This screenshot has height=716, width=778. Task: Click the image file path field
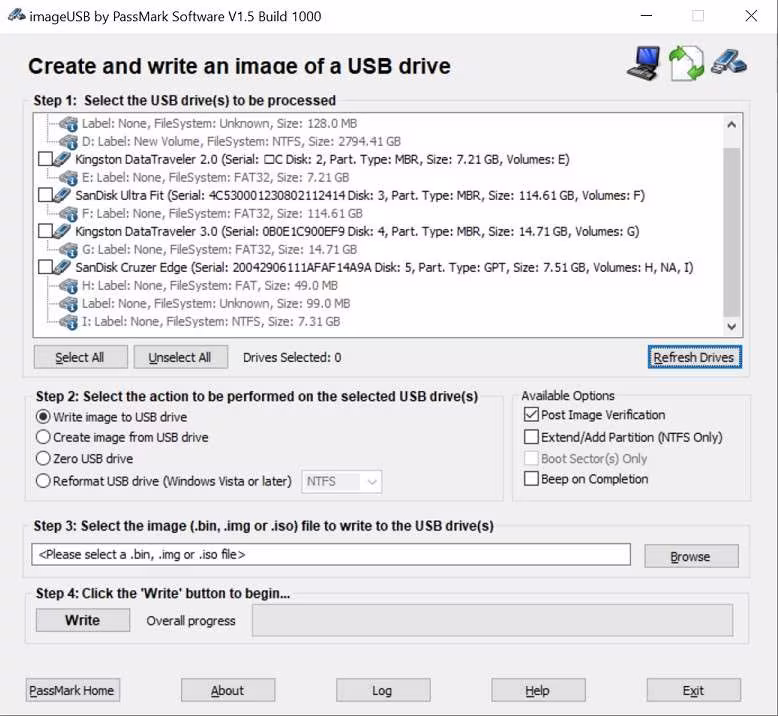click(331, 554)
